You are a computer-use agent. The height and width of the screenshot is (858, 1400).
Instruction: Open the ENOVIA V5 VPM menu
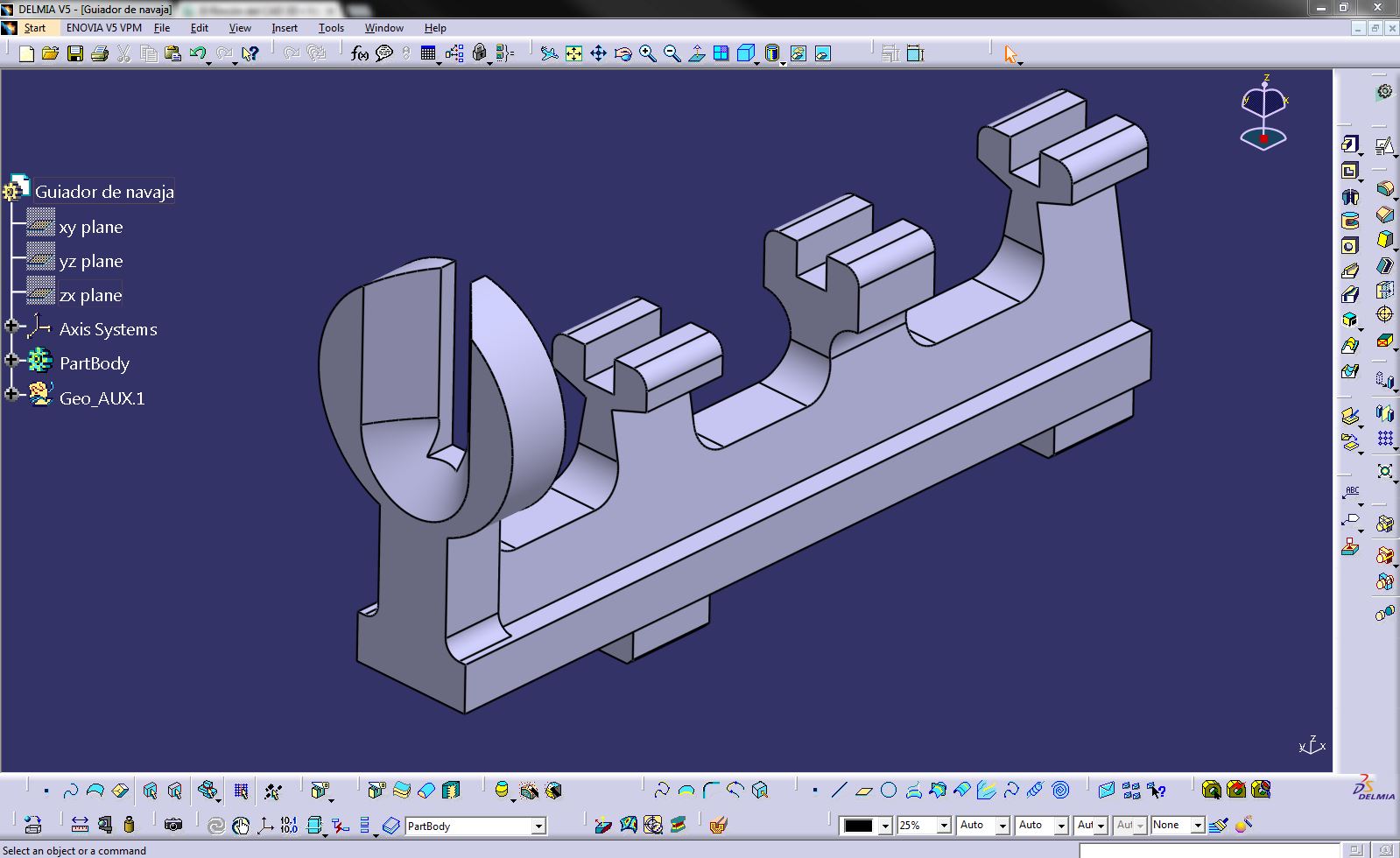coord(103,28)
